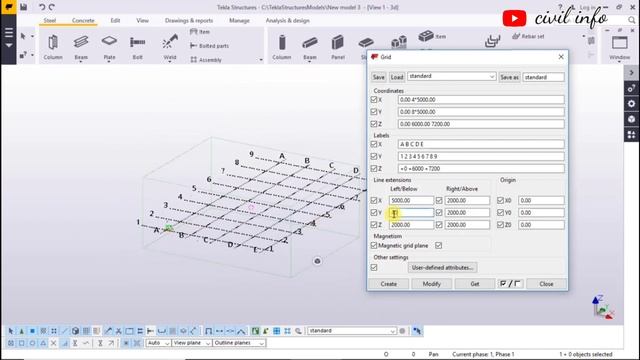Open the Edit tab
The image size is (640, 360).
(x=116, y=20)
